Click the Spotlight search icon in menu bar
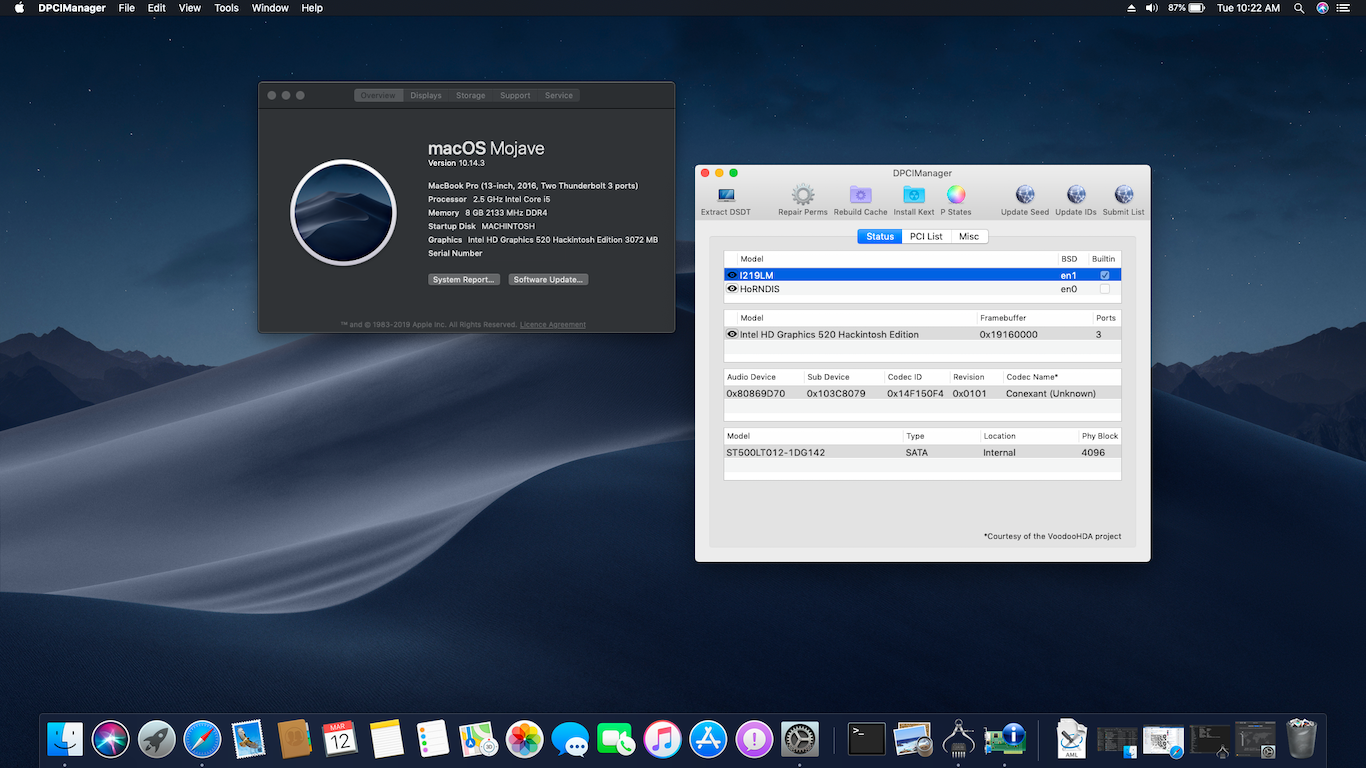1366x768 pixels. 1299,8
